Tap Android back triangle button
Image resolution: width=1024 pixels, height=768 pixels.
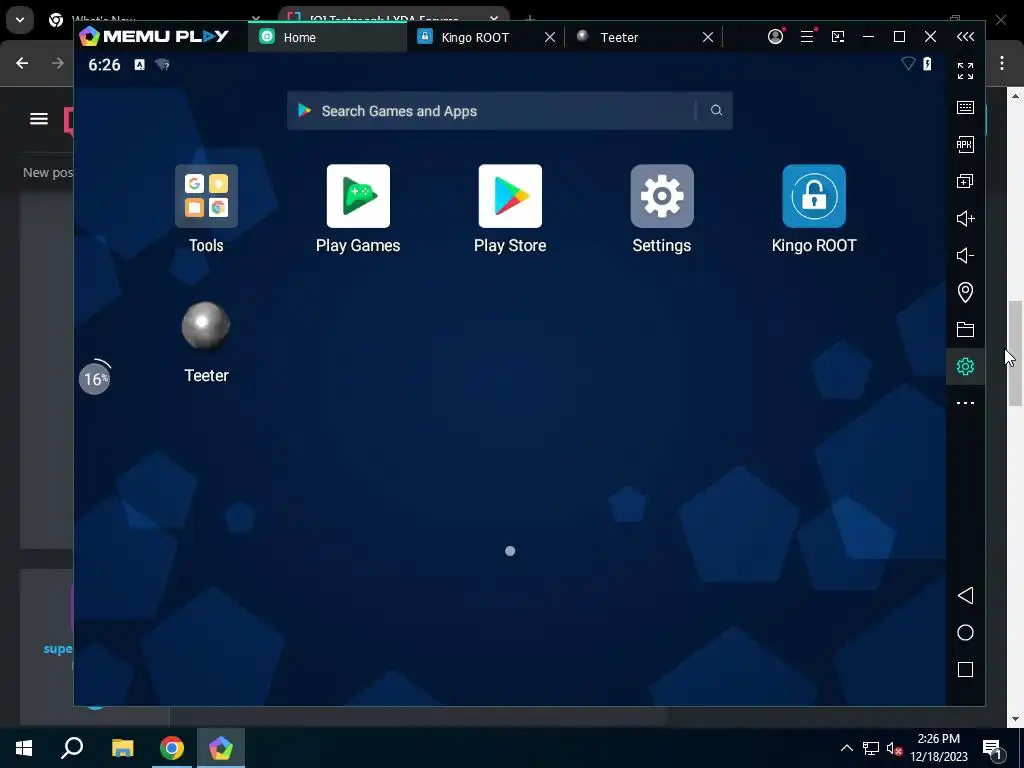point(965,596)
